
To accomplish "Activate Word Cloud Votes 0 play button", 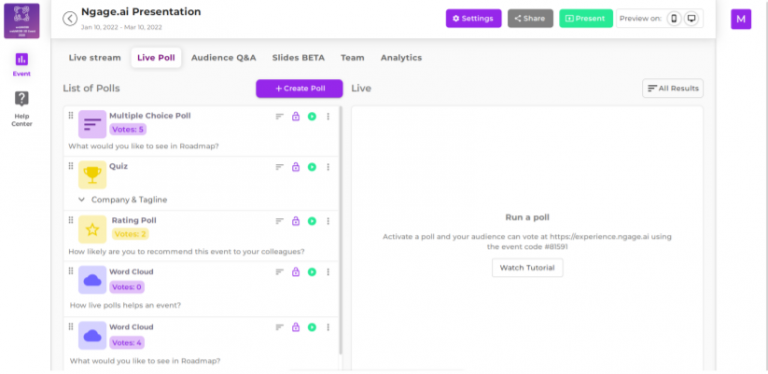I will pyautogui.click(x=312, y=272).
